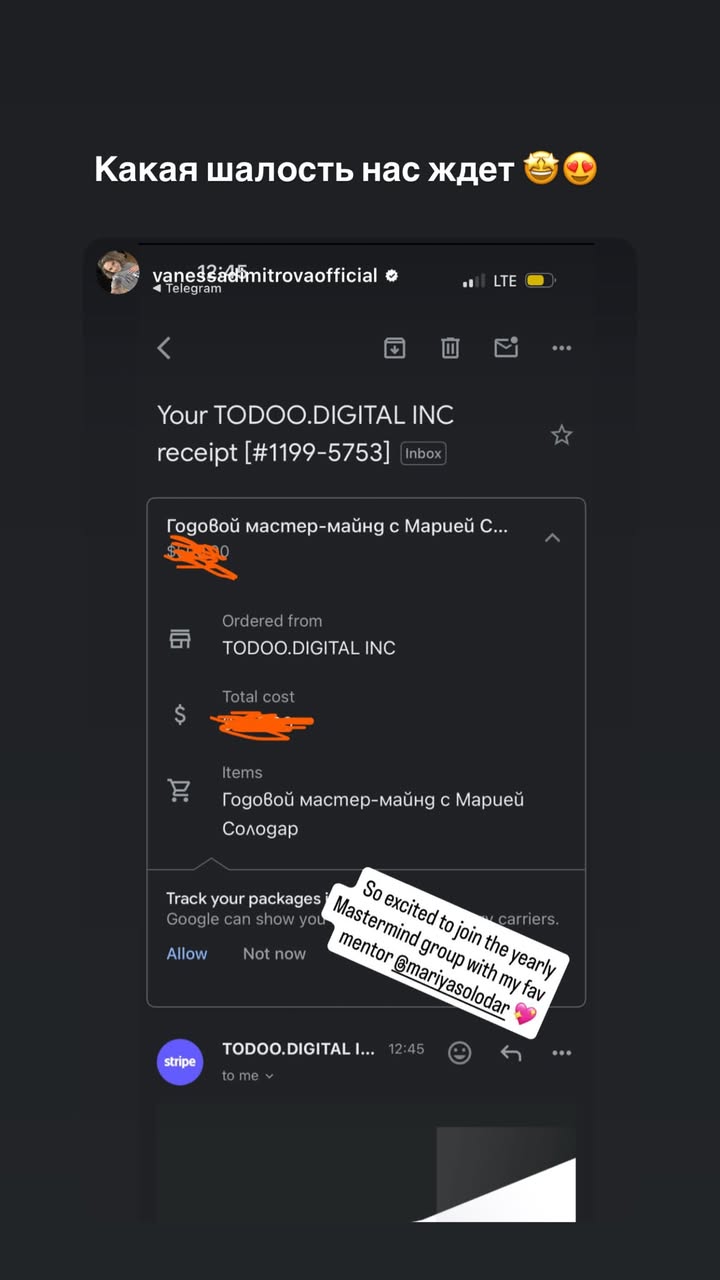The width and height of the screenshot is (720, 1280).
Task: Reply using the reply arrow icon
Action: tap(511, 1052)
